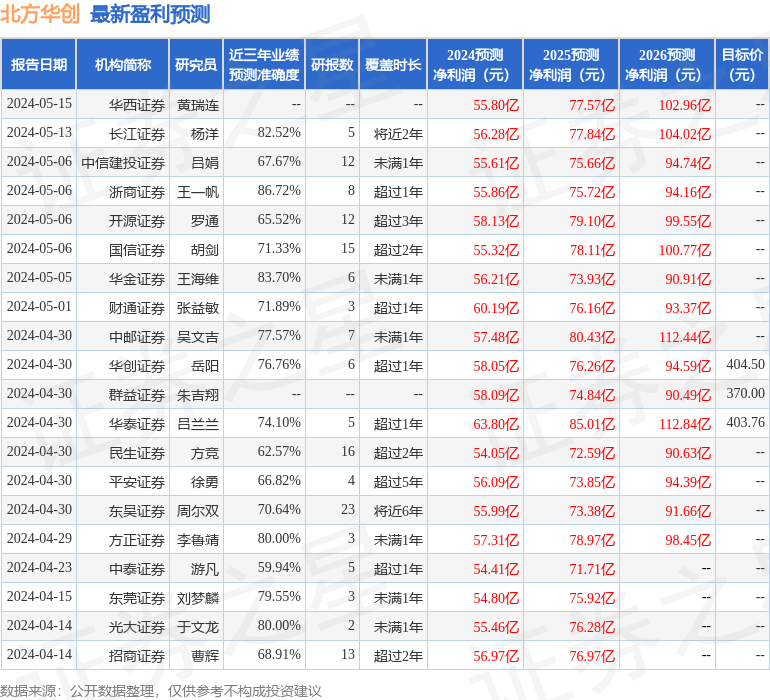Sort by the 研报数 column header

click(x=332, y=65)
